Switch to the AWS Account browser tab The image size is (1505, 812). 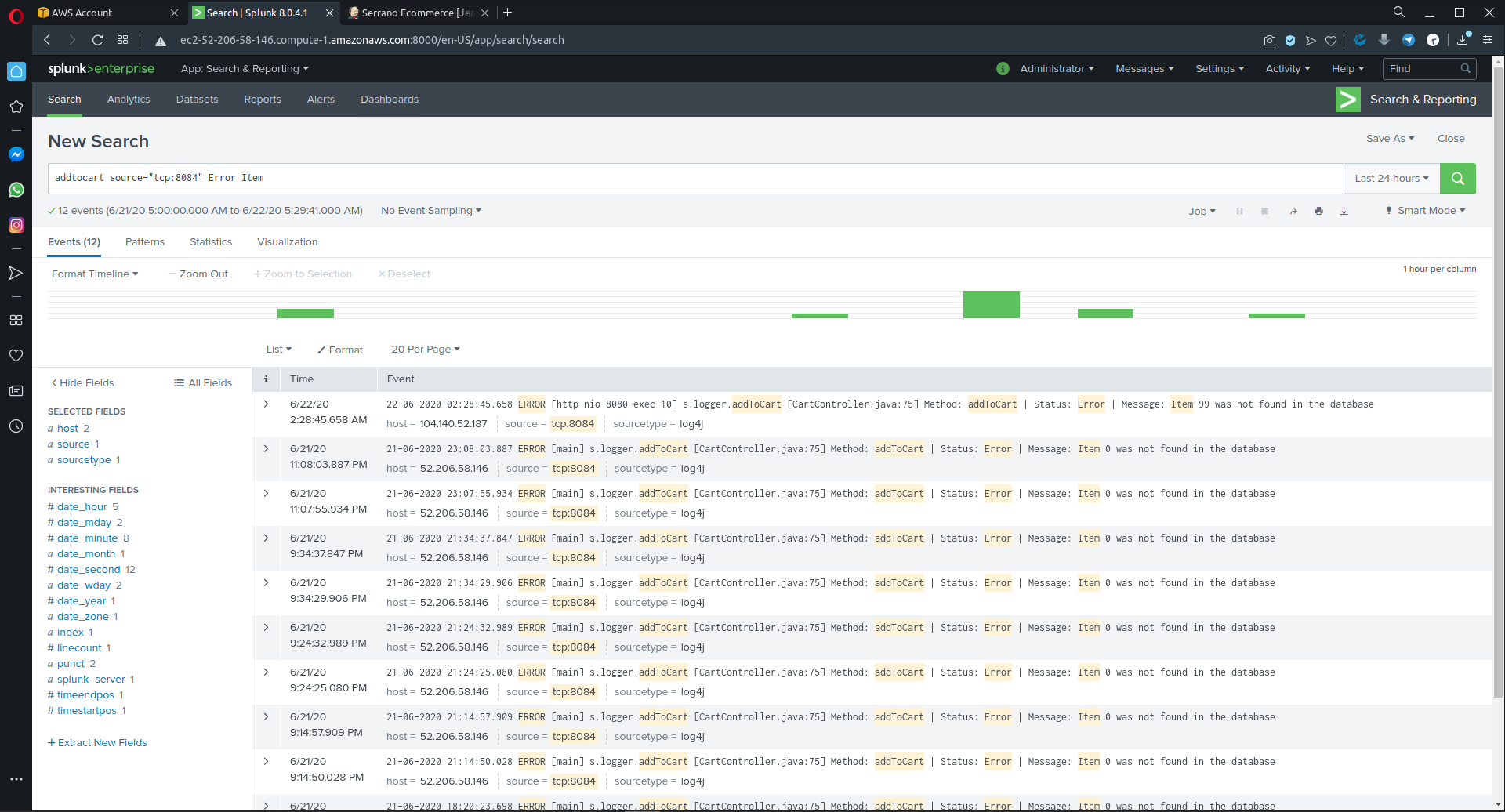click(x=107, y=13)
